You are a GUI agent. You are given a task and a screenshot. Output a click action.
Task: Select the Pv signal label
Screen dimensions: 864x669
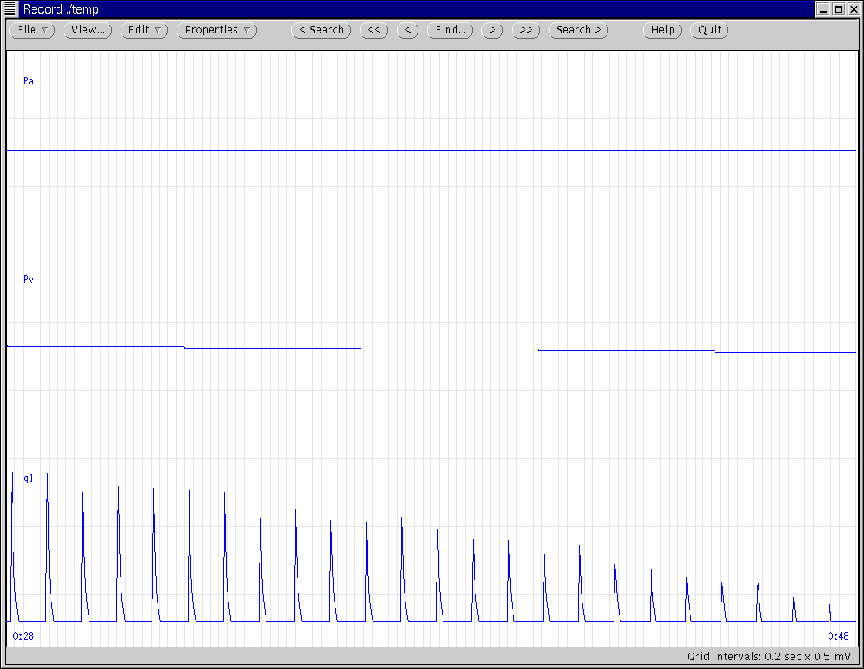tap(28, 279)
